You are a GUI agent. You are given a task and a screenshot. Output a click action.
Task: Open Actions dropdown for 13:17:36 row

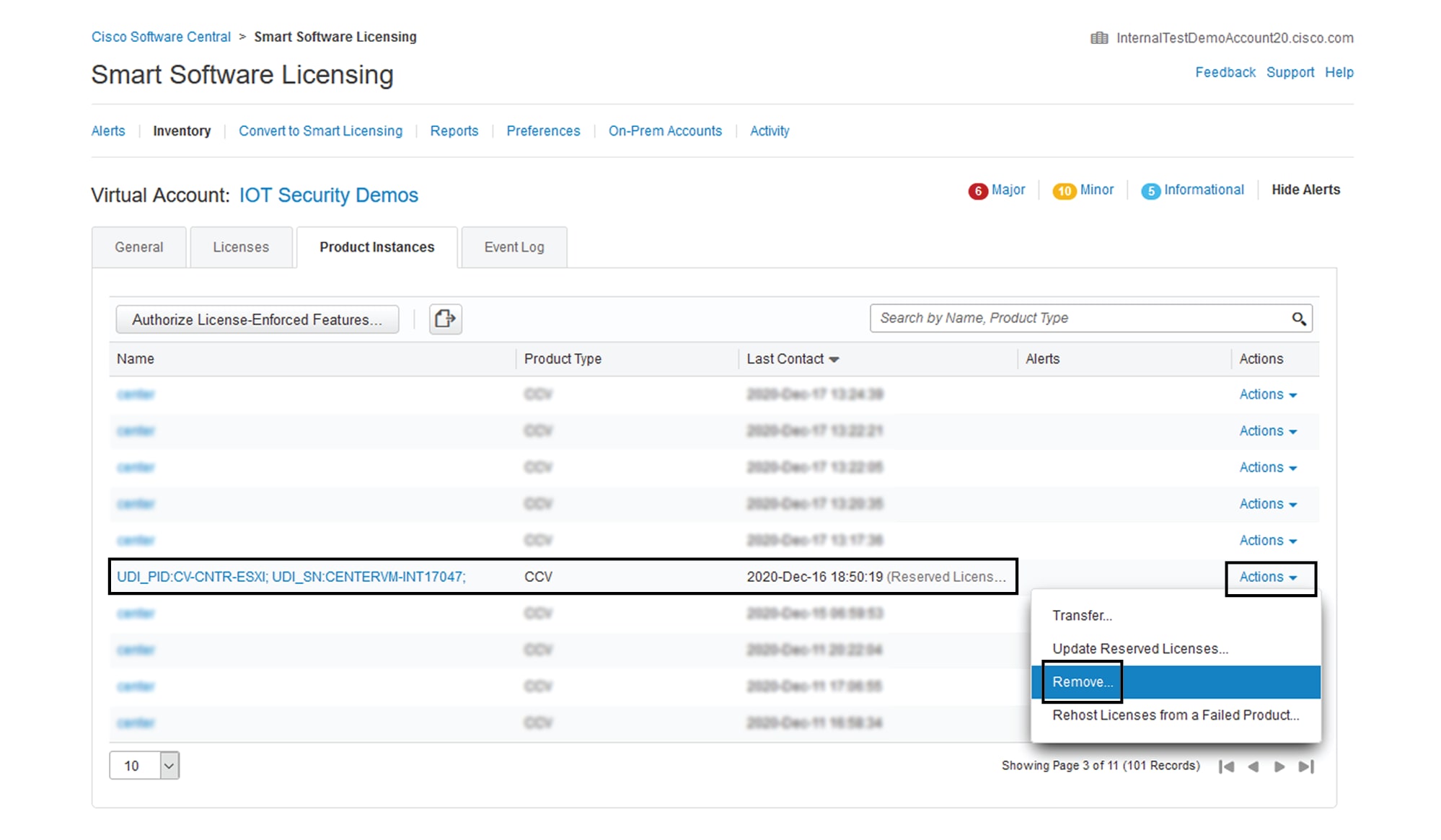tap(1268, 541)
